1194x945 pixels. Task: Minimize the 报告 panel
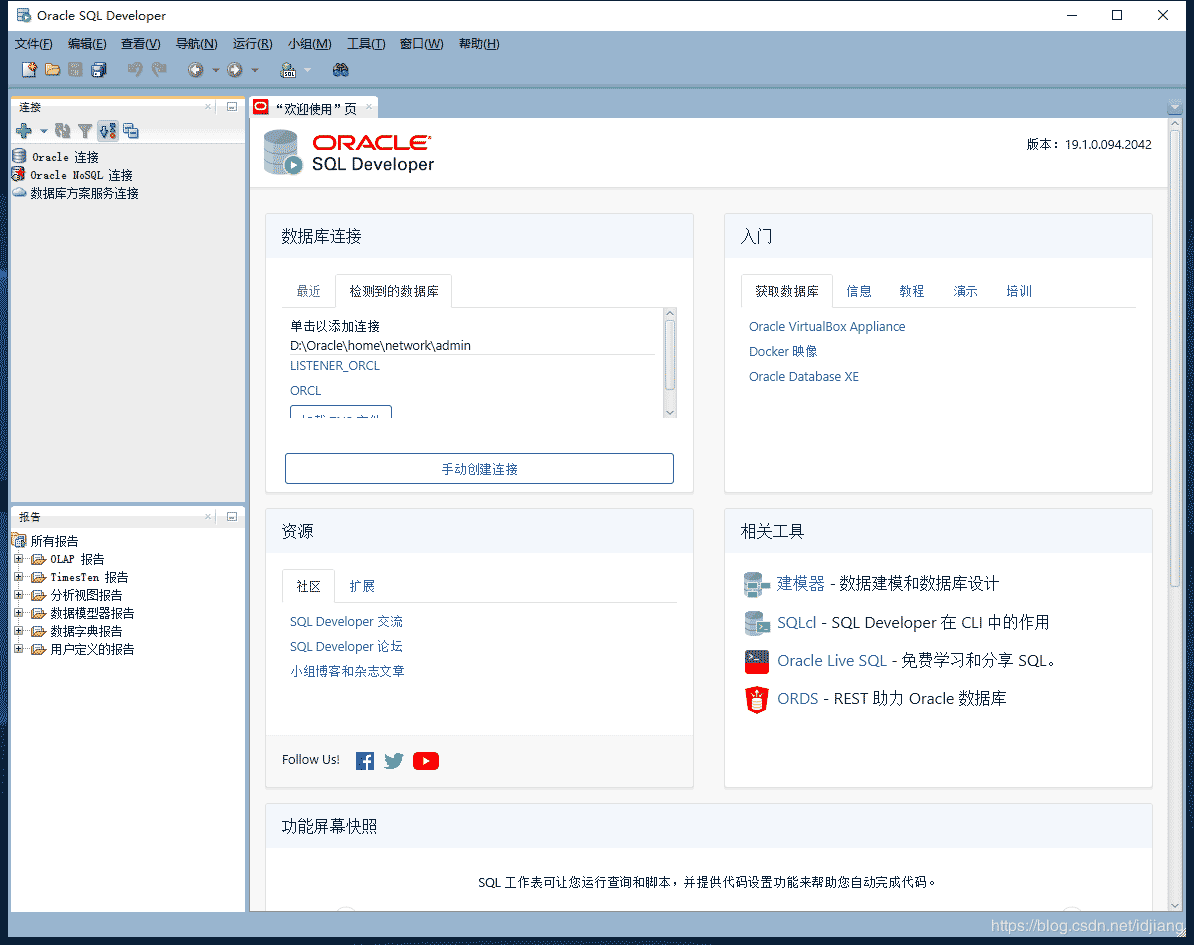click(x=232, y=517)
